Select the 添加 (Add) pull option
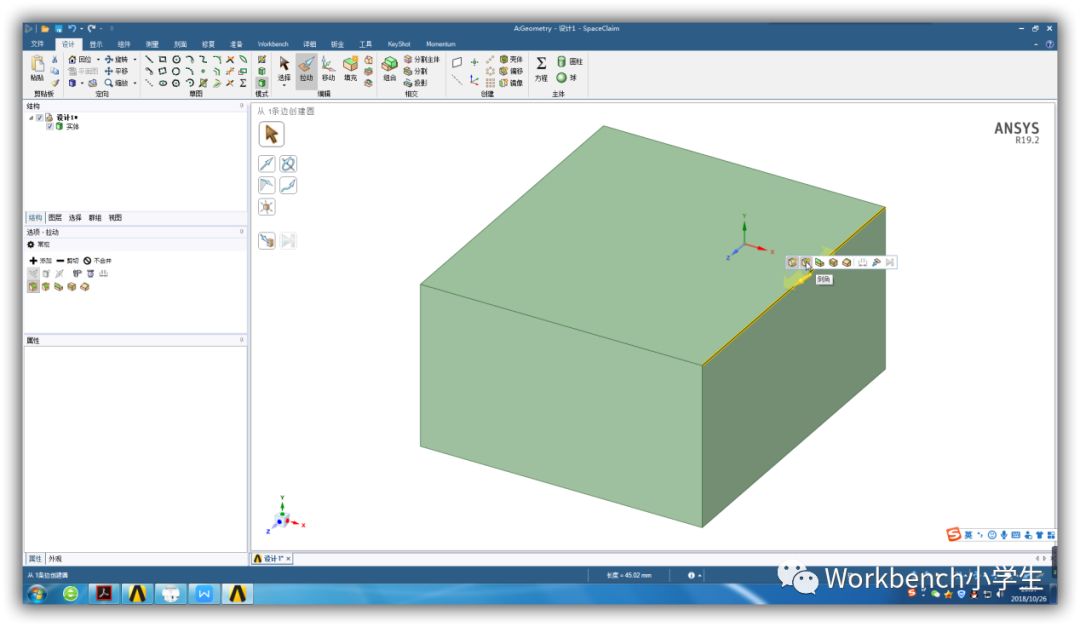This screenshot has width=1080, height=627. coord(41,260)
